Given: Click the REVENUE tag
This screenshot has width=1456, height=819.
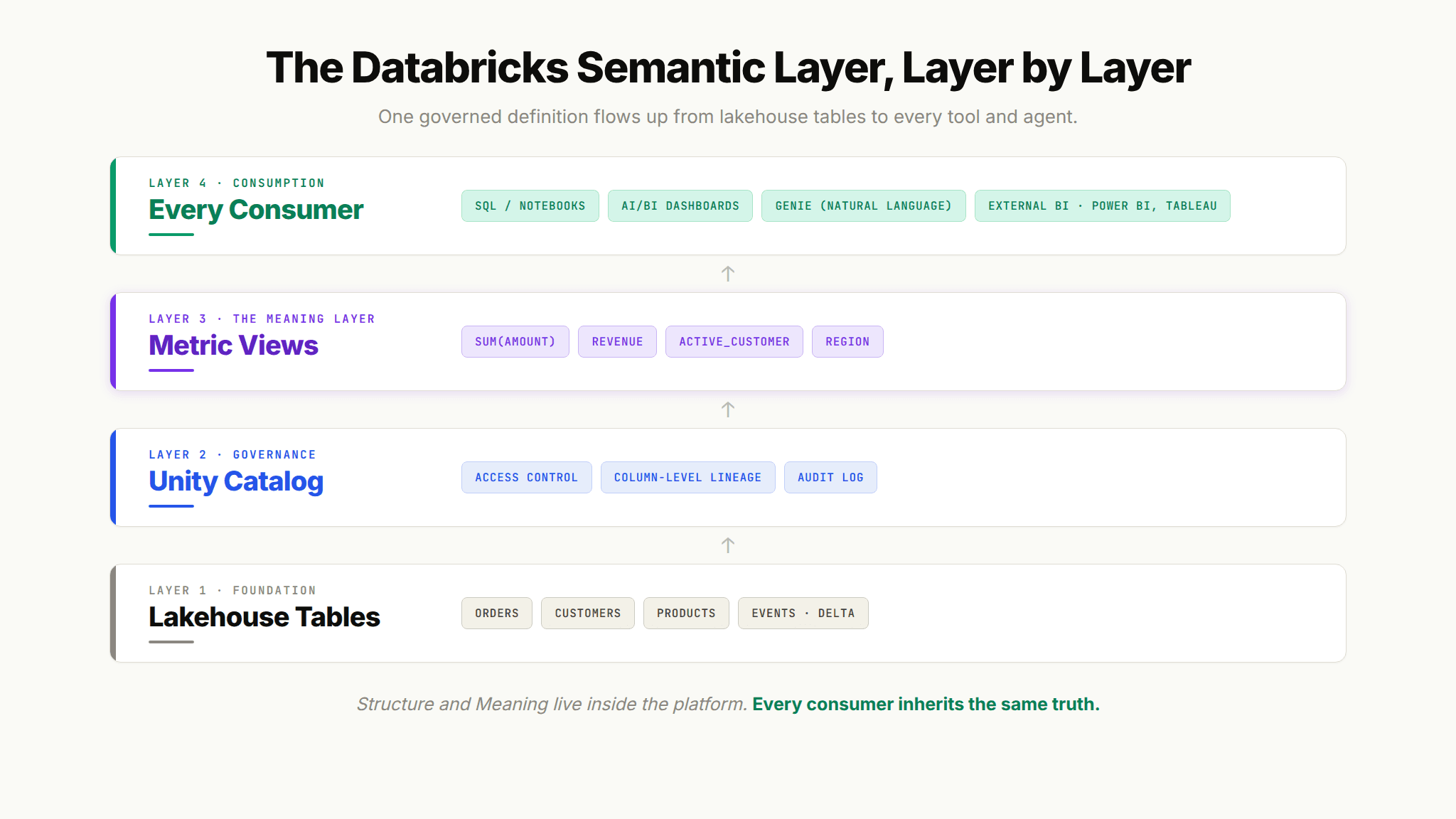Looking at the screenshot, I should coord(617,341).
